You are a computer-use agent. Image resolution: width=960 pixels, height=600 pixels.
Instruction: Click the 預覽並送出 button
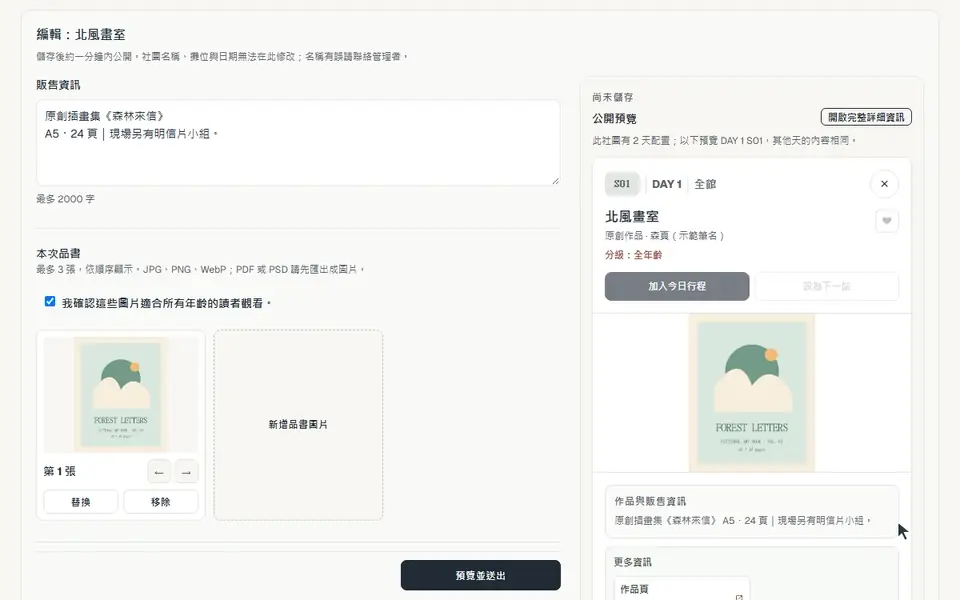(x=481, y=575)
